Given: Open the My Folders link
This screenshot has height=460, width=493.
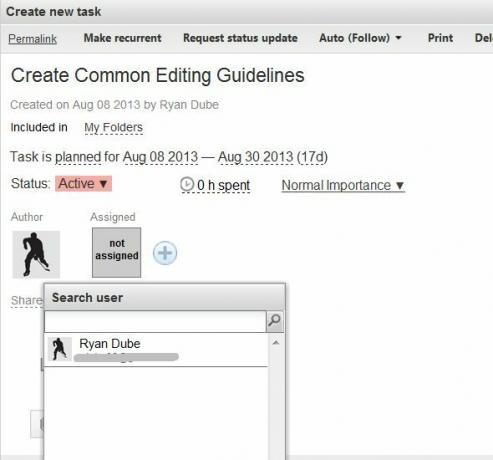Looking at the screenshot, I should coord(113,127).
